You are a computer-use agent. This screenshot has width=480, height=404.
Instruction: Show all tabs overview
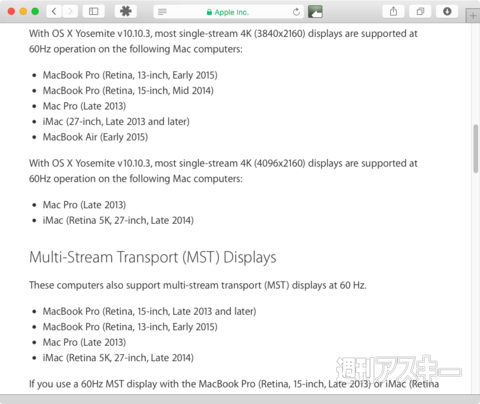(420, 12)
